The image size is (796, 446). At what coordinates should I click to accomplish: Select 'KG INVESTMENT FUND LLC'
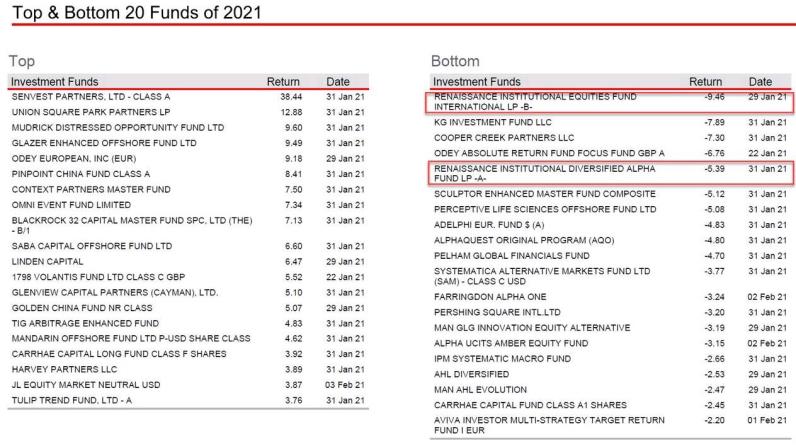click(492, 122)
